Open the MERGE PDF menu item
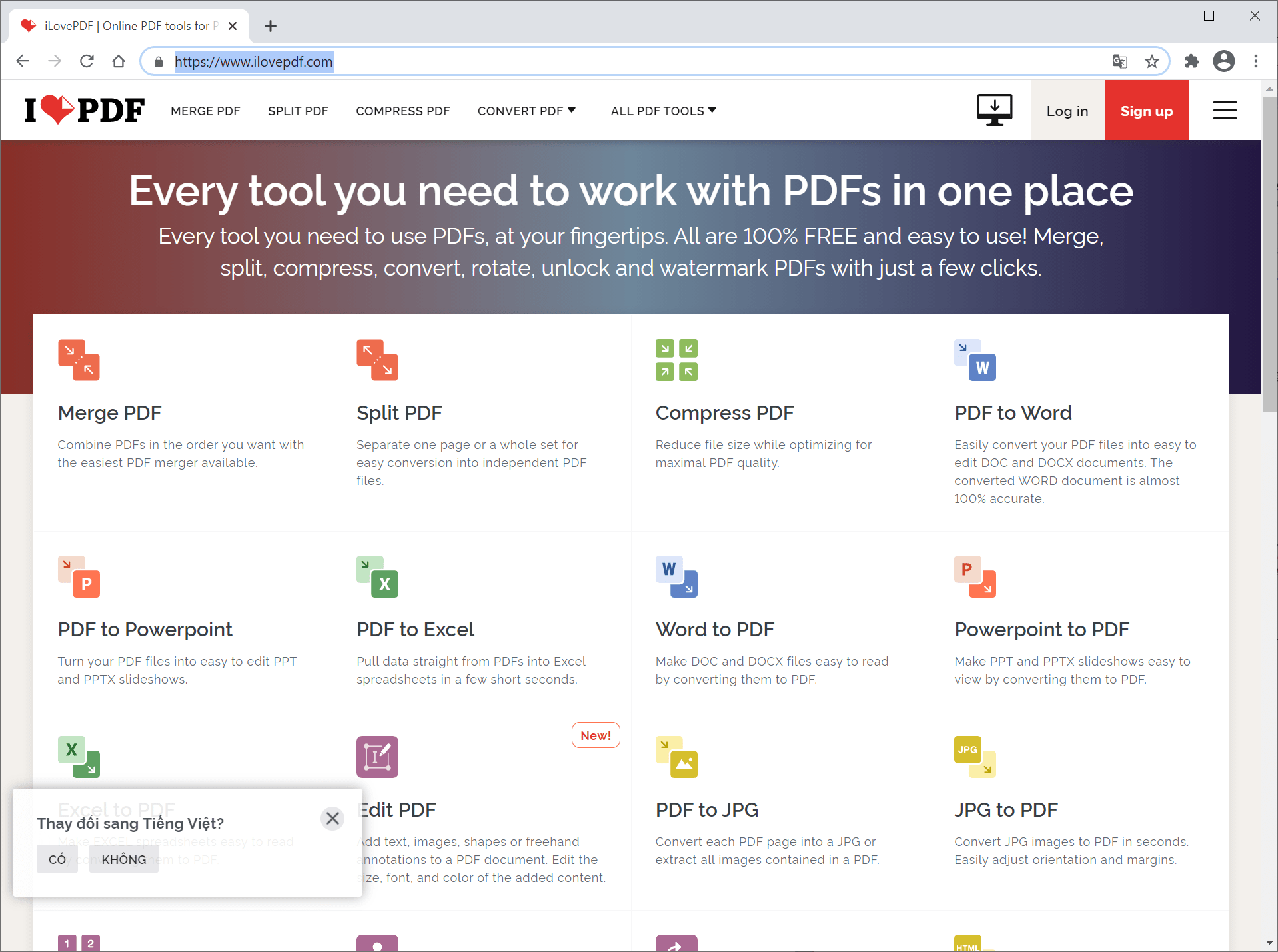1278x952 pixels. 205,111
